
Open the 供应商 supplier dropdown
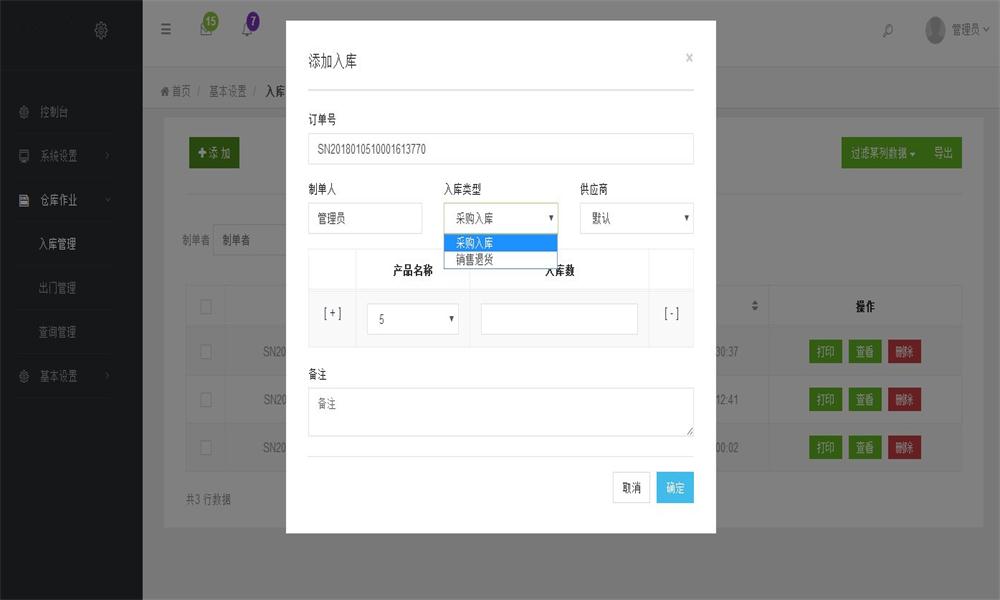pos(636,218)
